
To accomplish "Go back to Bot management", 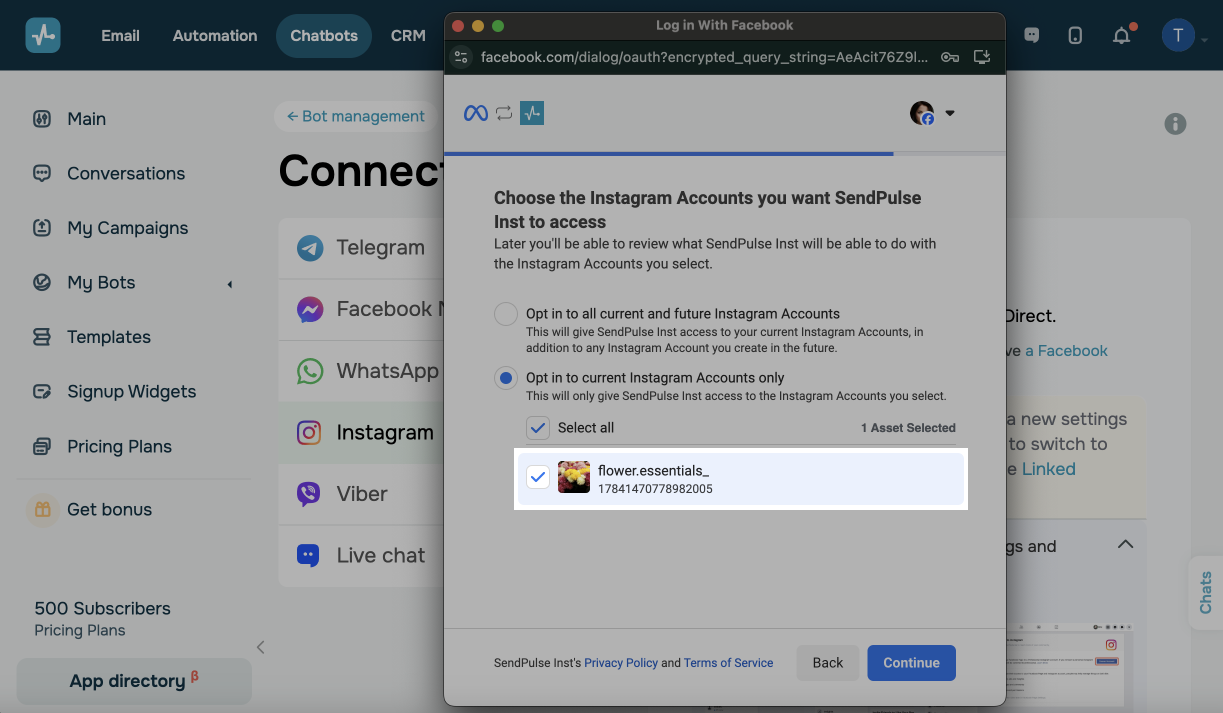I will [355, 116].
